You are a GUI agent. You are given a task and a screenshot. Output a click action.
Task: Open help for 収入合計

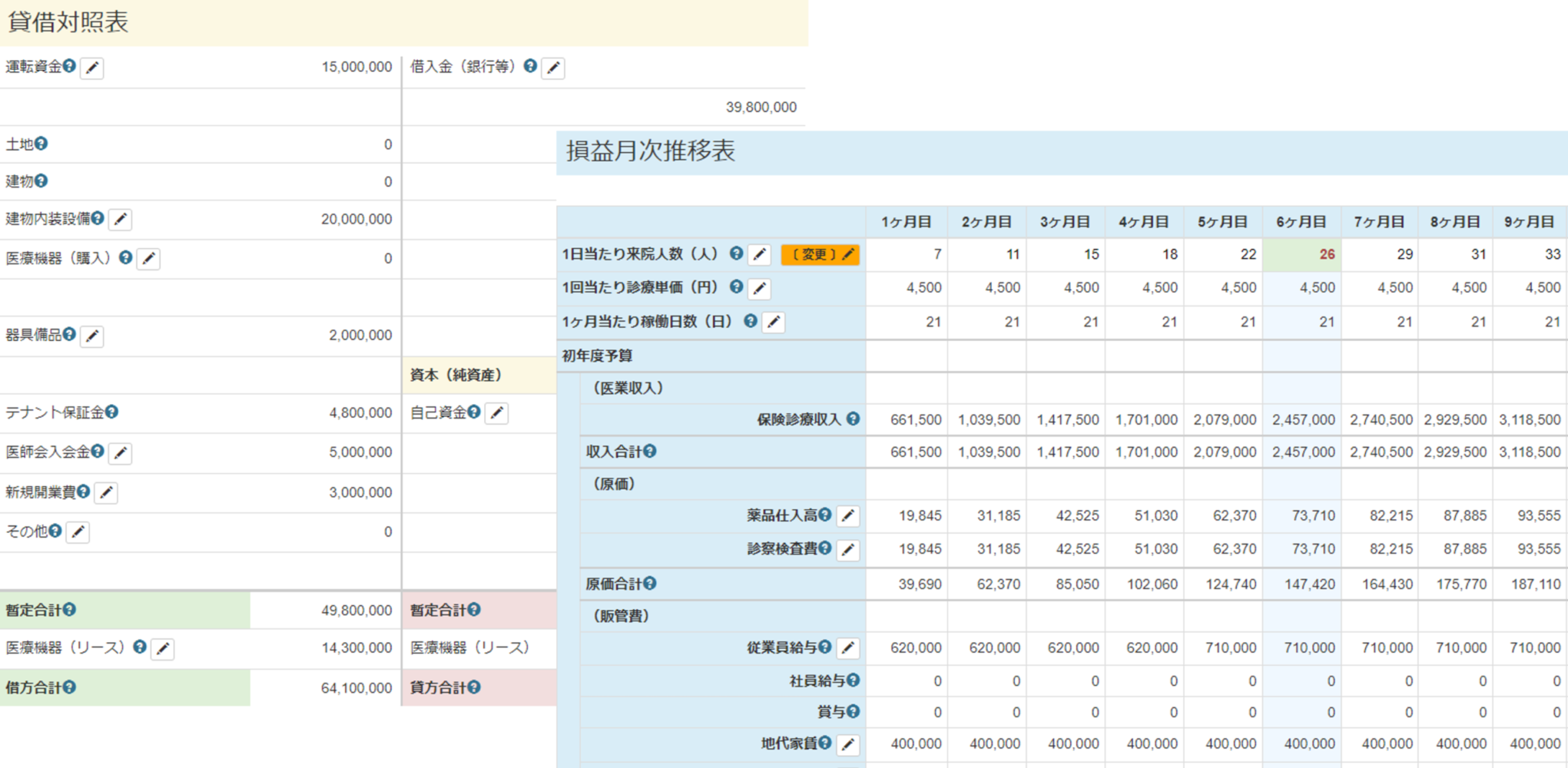(650, 451)
